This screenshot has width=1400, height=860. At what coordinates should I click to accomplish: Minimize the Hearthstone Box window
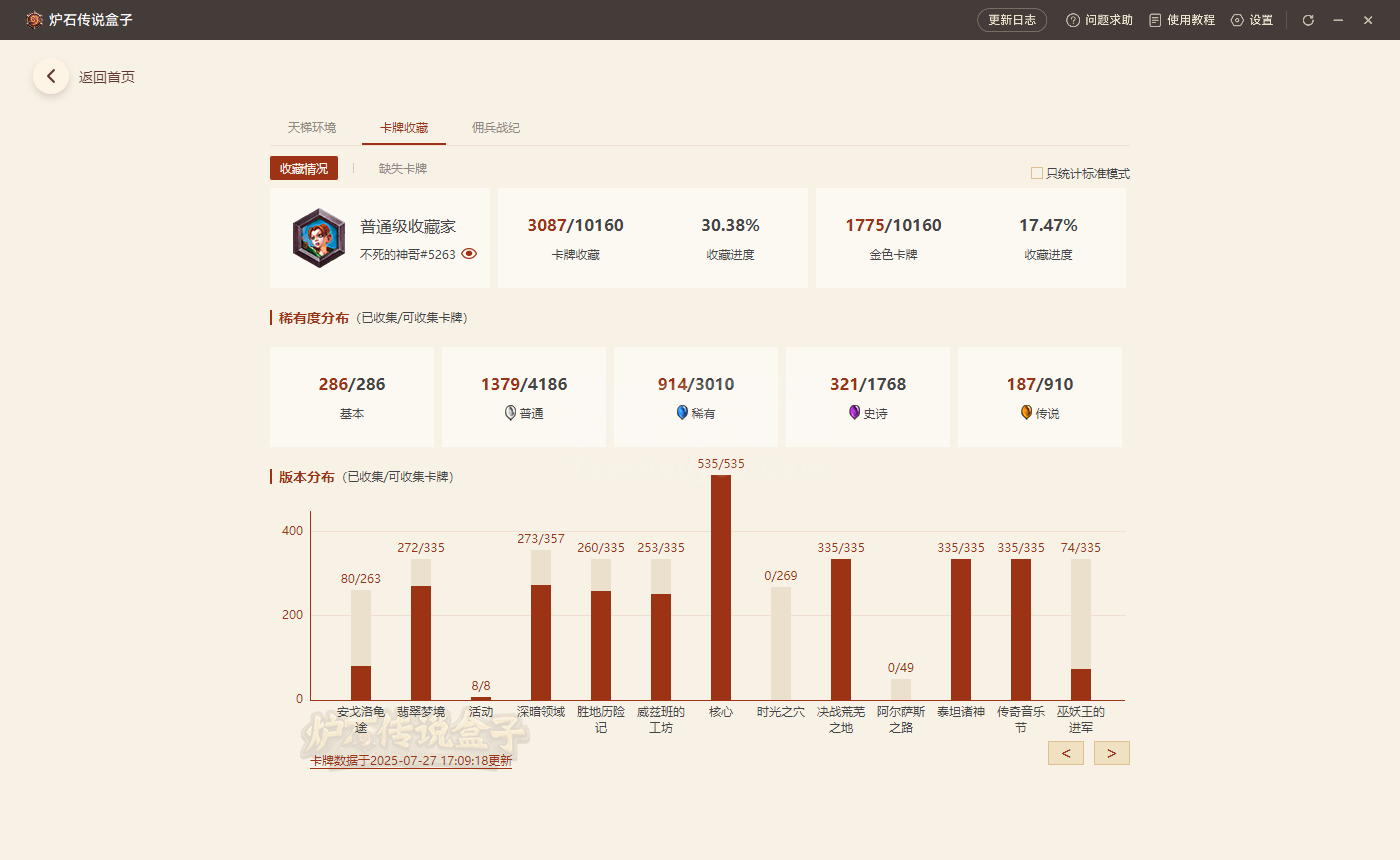click(1338, 20)
